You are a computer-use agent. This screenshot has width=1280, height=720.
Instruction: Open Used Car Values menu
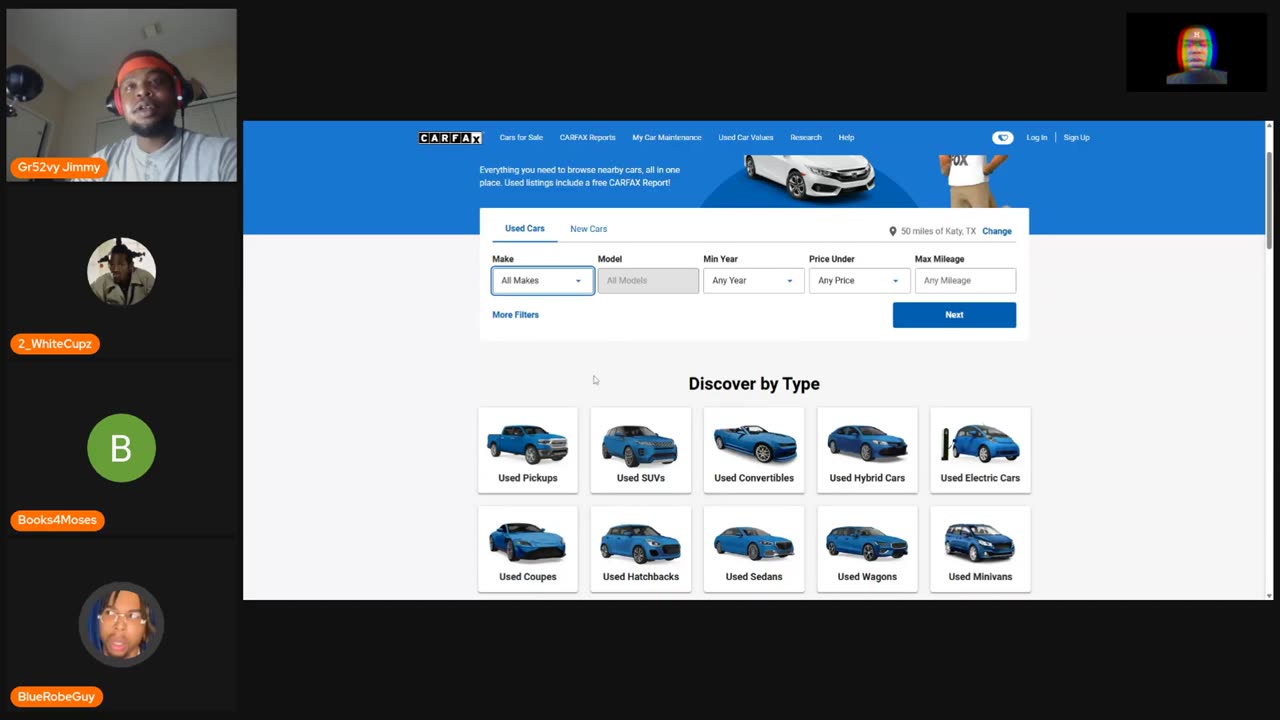(745, 138)
